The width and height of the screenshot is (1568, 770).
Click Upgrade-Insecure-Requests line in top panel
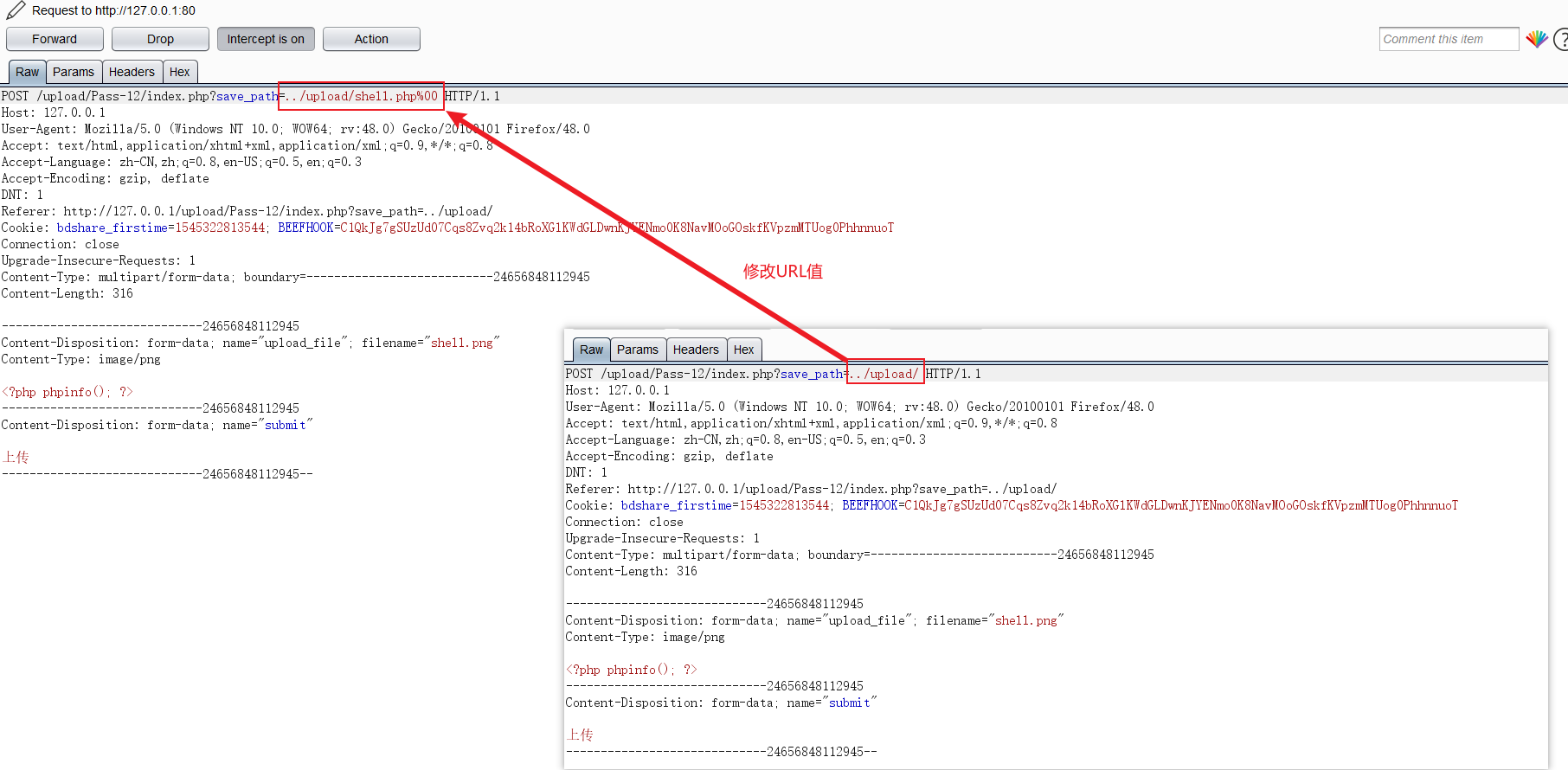click(x=98, y=260)
